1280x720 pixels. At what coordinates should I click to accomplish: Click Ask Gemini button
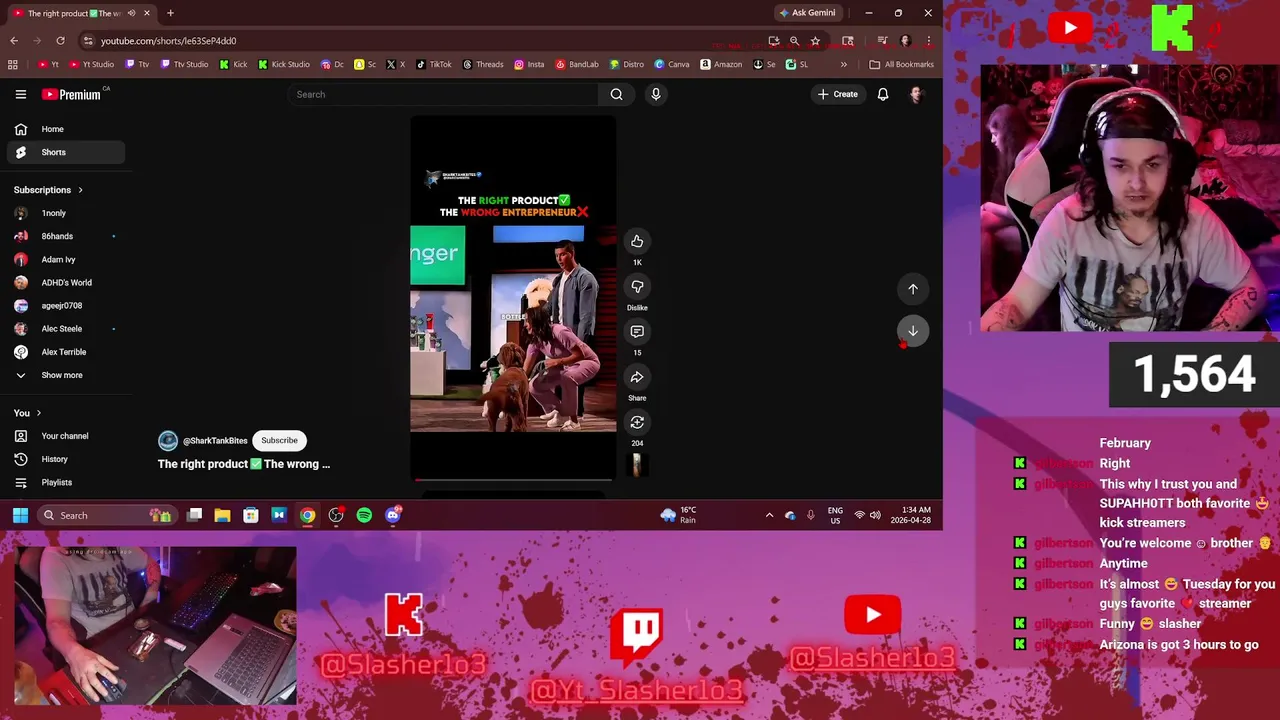pyautogui.click(x=807, y=13)
